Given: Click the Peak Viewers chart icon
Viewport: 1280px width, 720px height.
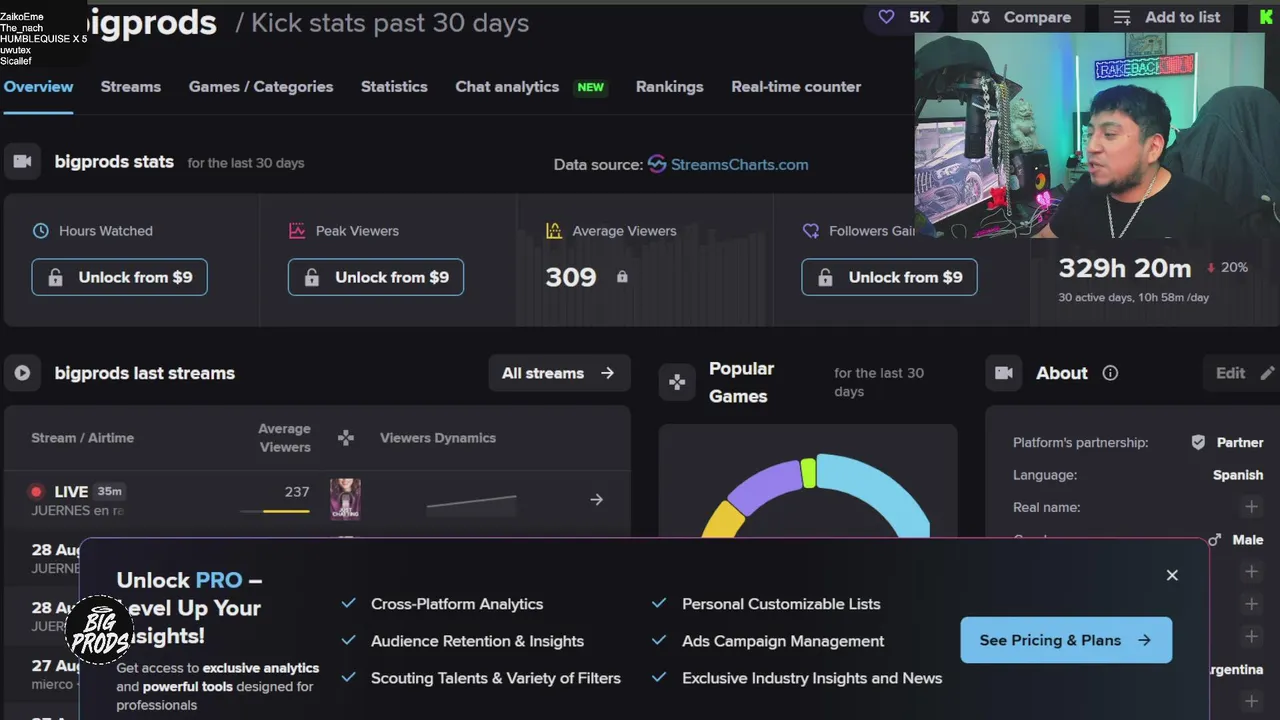Looking at the screenshot, I should [x=297, y=231].
